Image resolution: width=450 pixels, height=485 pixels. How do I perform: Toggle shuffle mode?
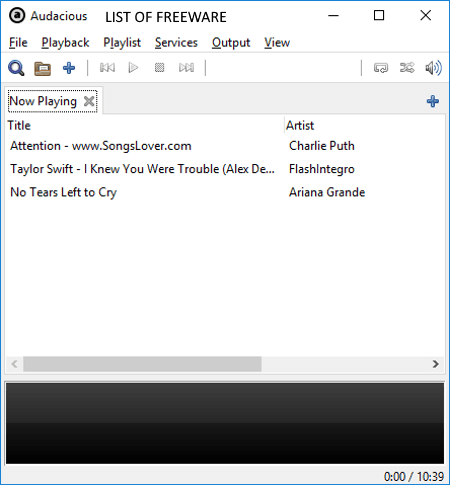(407, 68)
